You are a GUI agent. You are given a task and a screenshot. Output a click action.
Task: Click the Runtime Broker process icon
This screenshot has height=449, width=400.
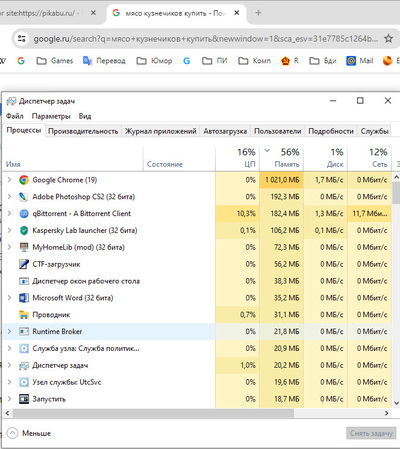point(24,332)
